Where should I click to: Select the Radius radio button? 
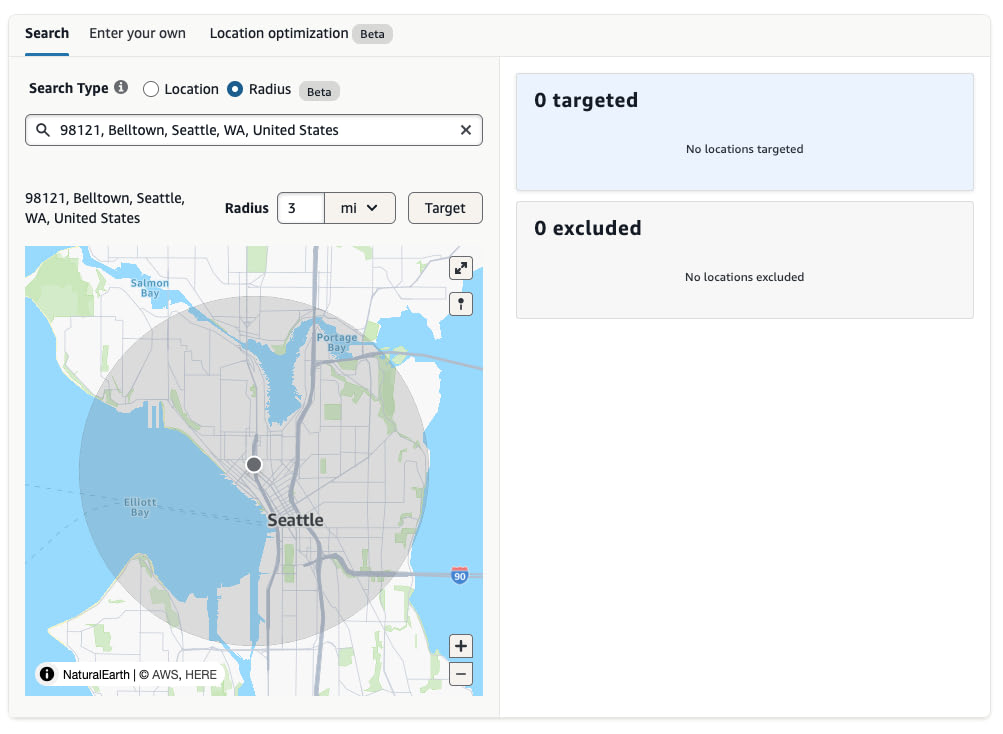235,89
